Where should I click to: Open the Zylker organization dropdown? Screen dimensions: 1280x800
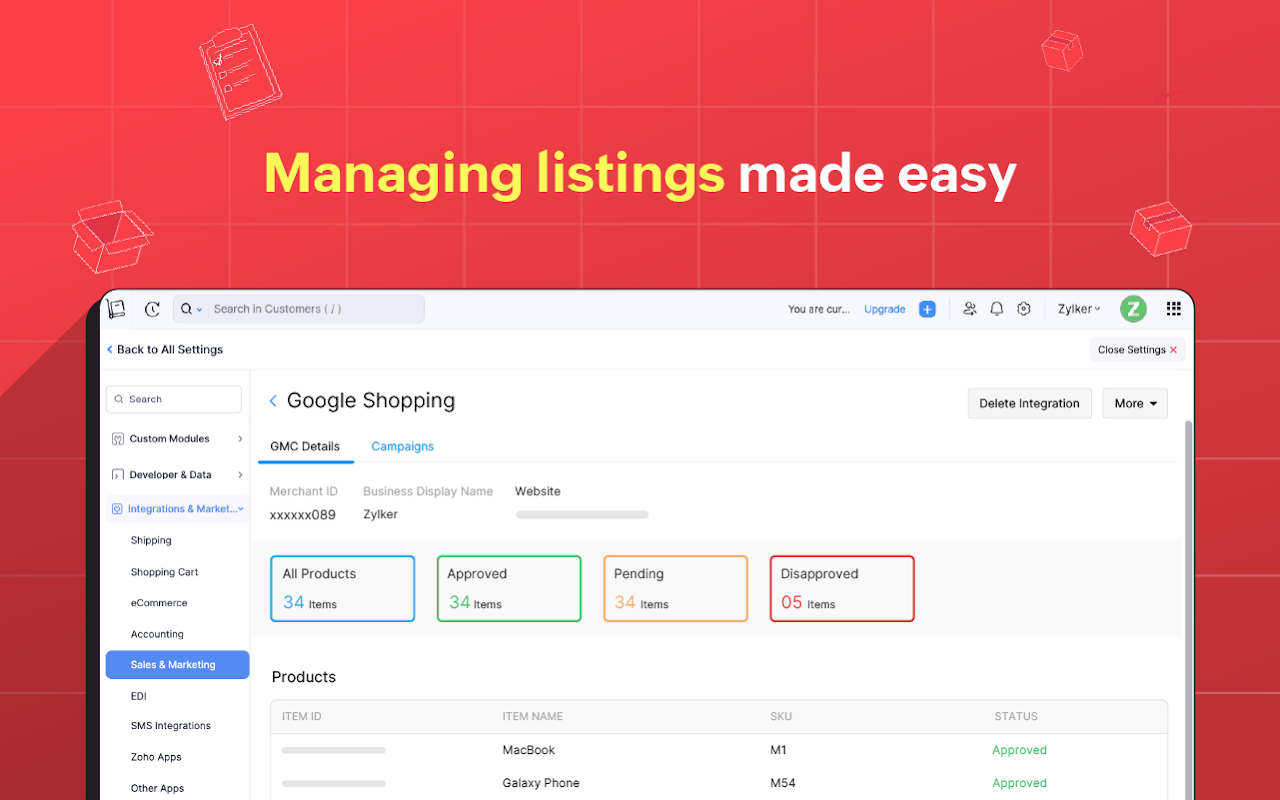click(1079, 309)
